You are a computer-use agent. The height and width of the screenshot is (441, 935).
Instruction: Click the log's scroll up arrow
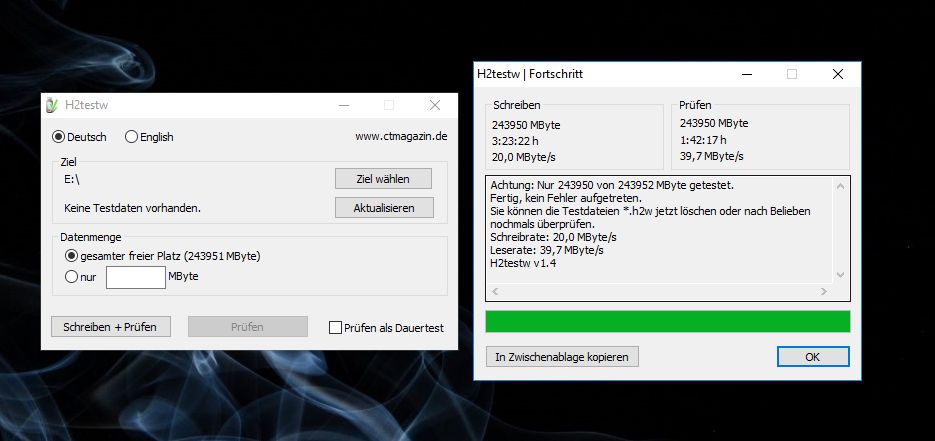pos(840,186)
